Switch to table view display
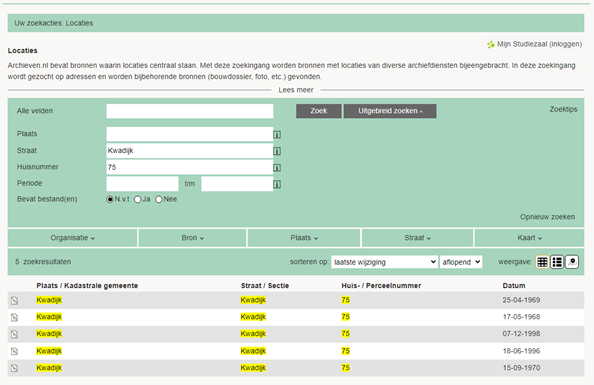594x385 pixels. click(x=542, y=262)
